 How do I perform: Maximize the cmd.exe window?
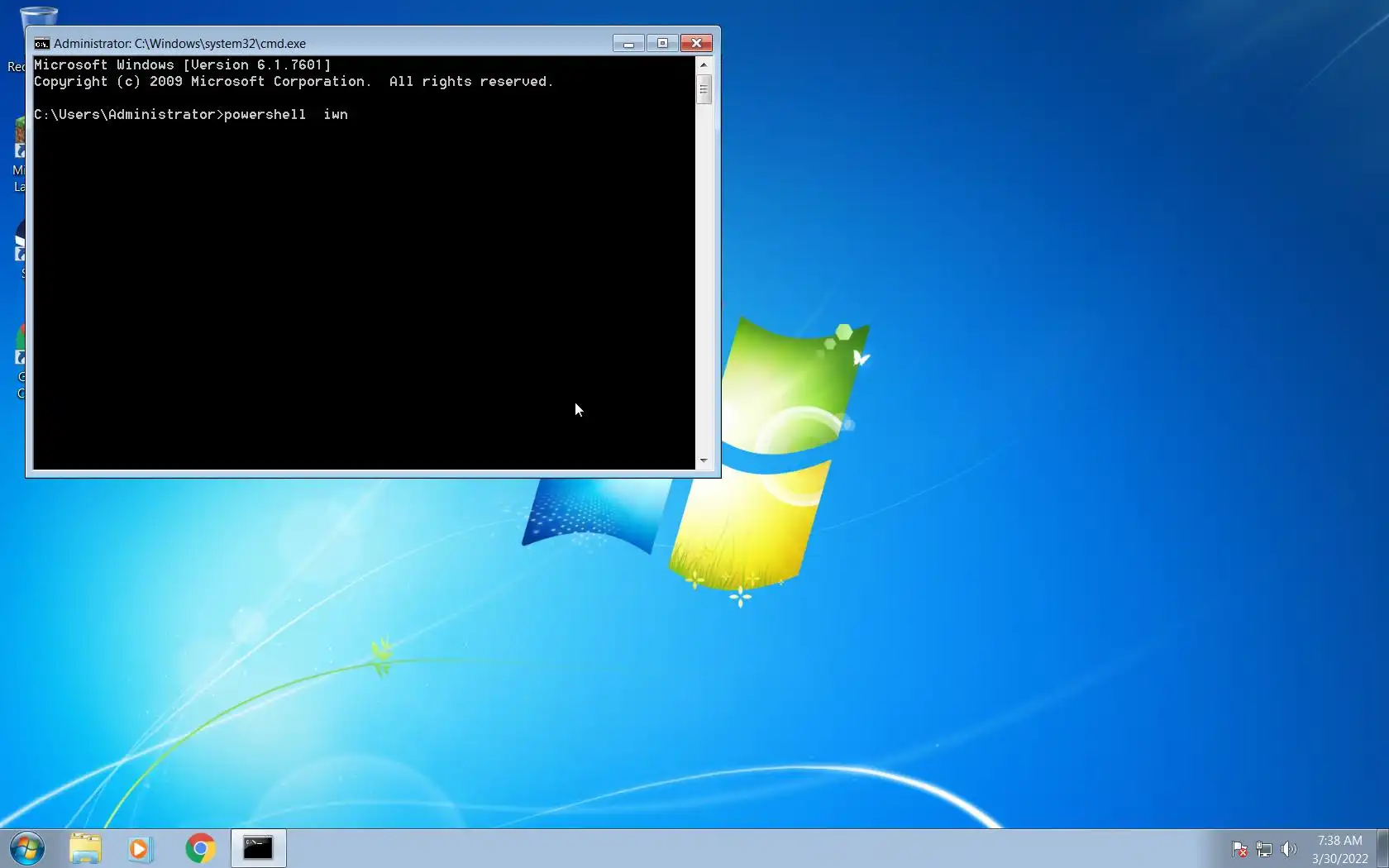pyautogui.click(x=662, y=43)
